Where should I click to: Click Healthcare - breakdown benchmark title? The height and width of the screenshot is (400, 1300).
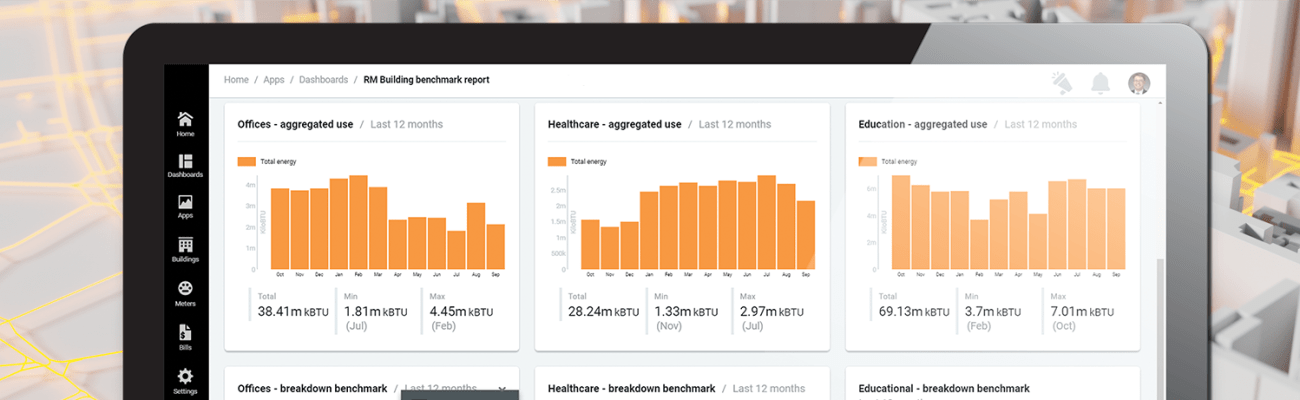pyautogui.click(x=632, y=388)
